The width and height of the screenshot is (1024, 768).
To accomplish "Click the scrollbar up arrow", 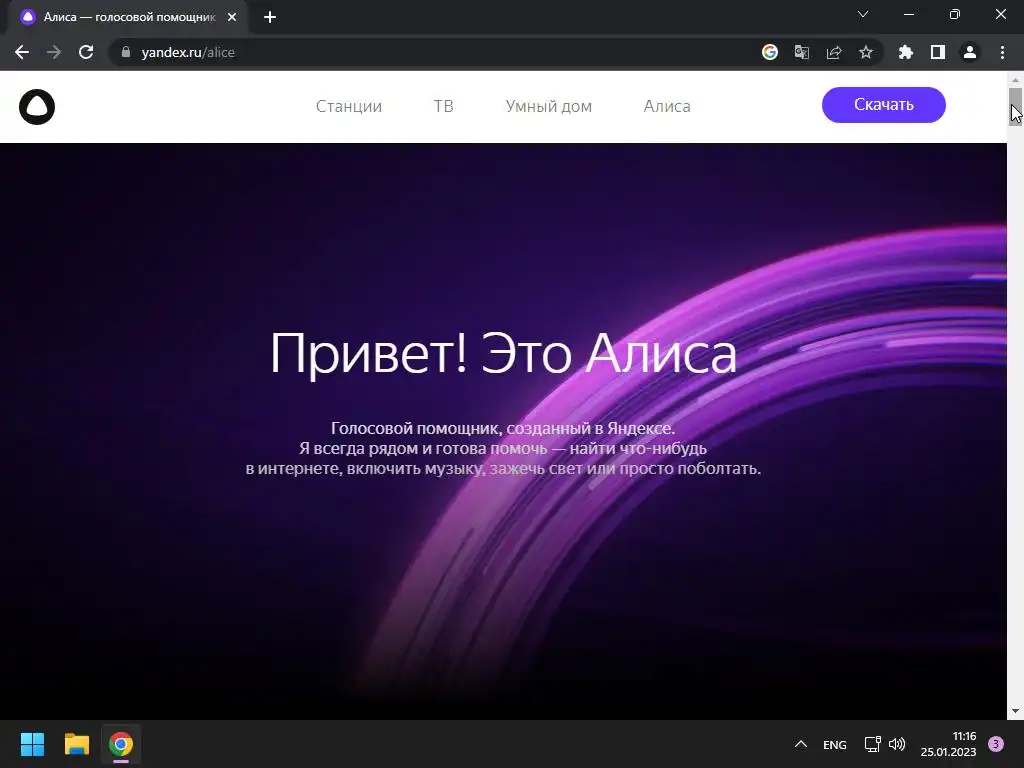I will point(1015,80).
